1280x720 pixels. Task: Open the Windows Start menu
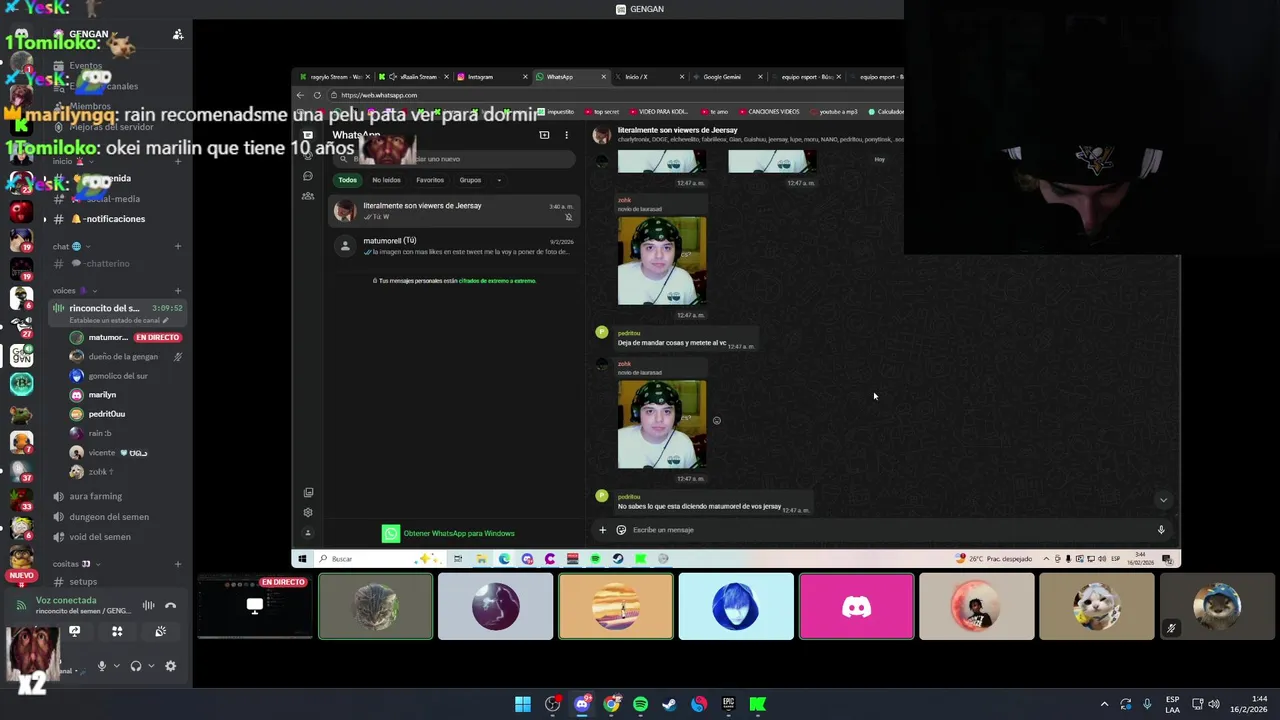coord(523,704)
